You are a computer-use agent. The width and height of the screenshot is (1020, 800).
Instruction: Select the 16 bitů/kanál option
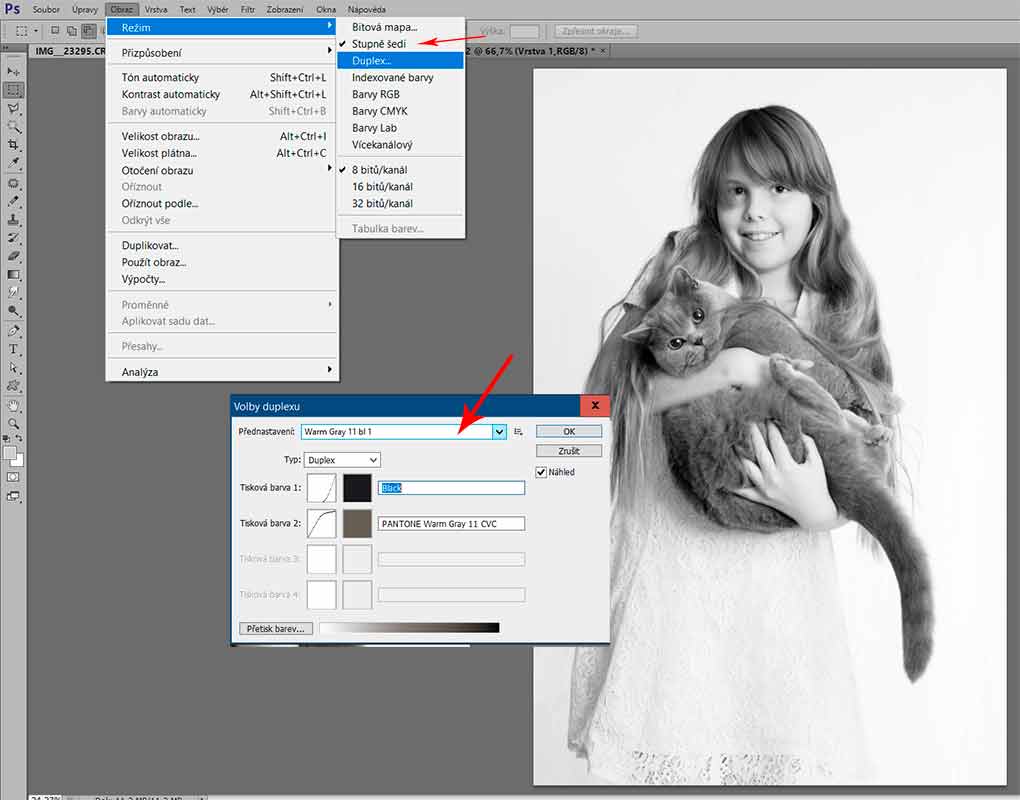(382, 187)
